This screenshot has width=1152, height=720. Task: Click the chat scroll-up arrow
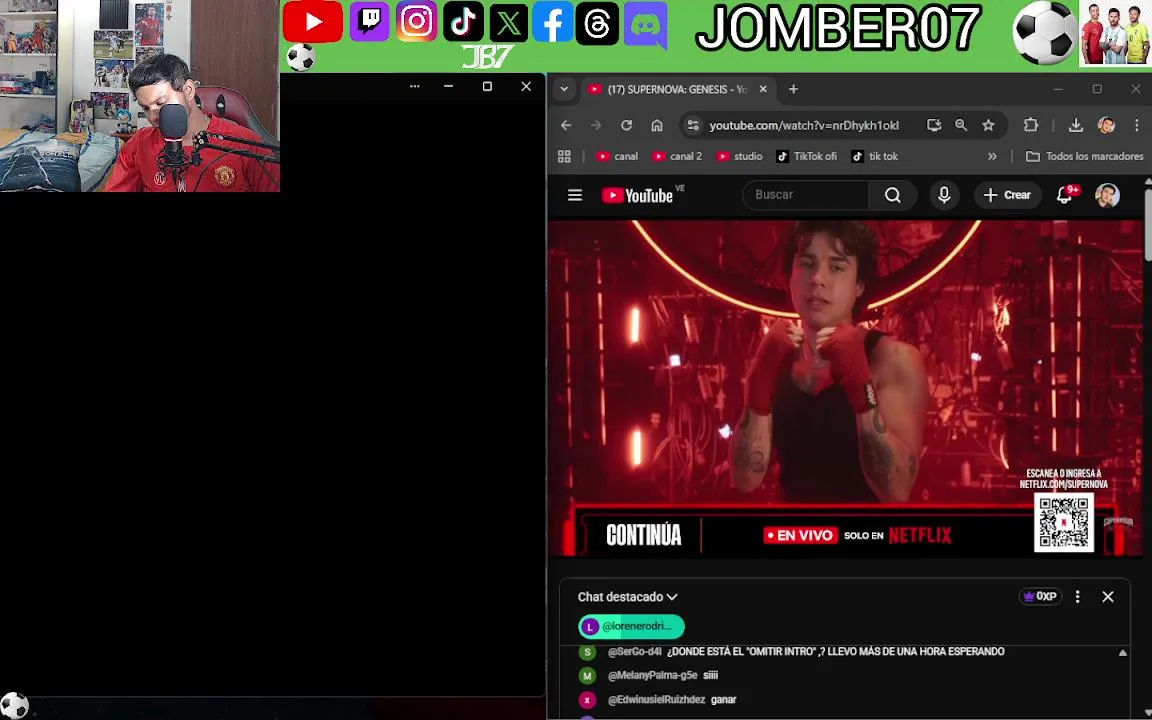(1123, 652)
